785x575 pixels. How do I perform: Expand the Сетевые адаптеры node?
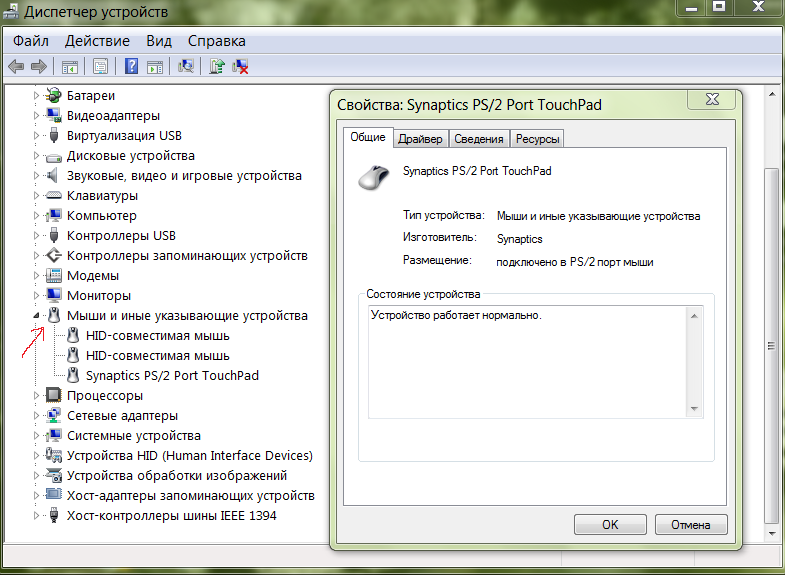tap(36, 415)
